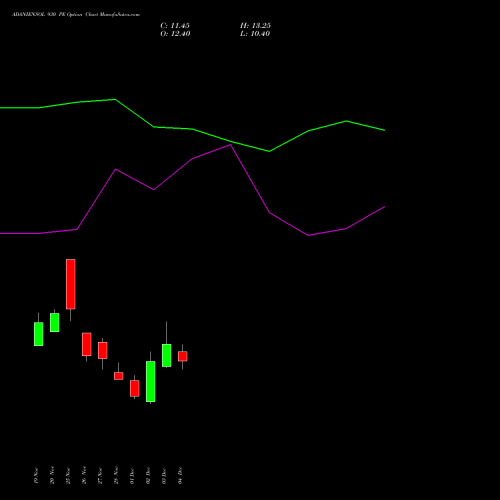The width and height of the screenshot is (500, 500).
Task: Click the open value 'O: 12.40'
Action: (175, 34)
